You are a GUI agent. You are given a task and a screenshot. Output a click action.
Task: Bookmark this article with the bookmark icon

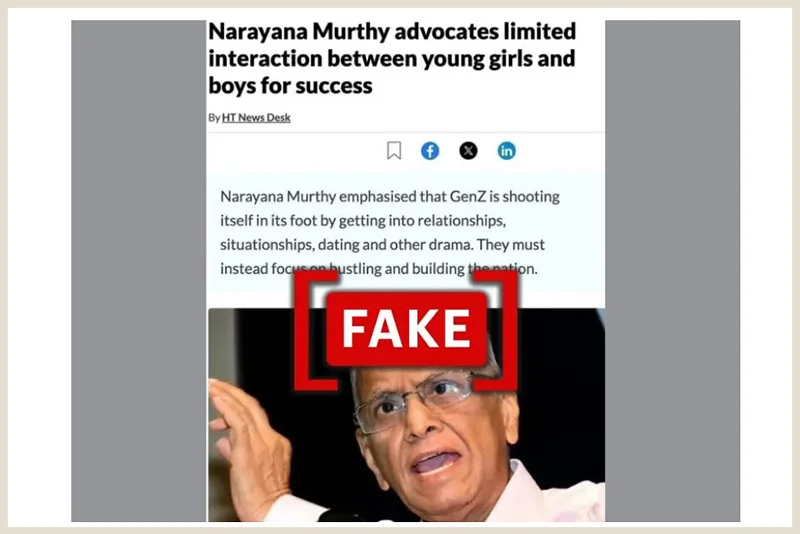click(x=394, y=150)
